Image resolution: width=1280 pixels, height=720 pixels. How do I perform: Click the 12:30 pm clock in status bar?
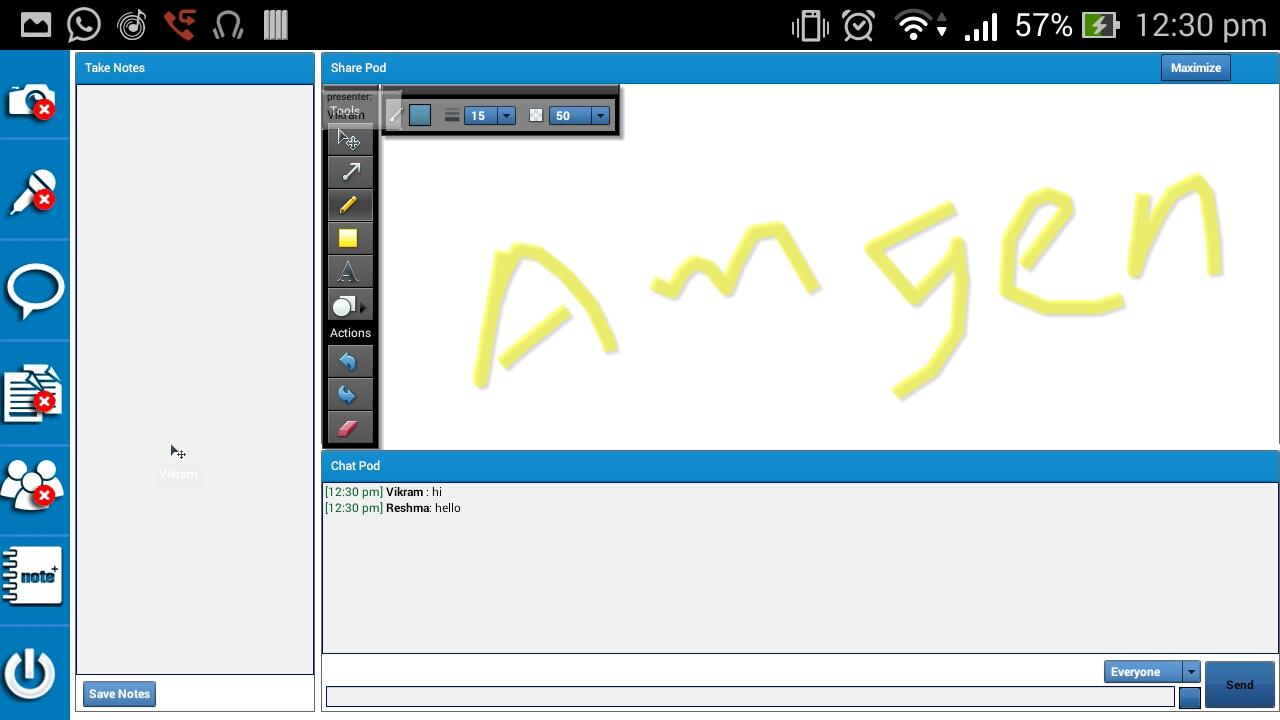[x=1201, y=25]
